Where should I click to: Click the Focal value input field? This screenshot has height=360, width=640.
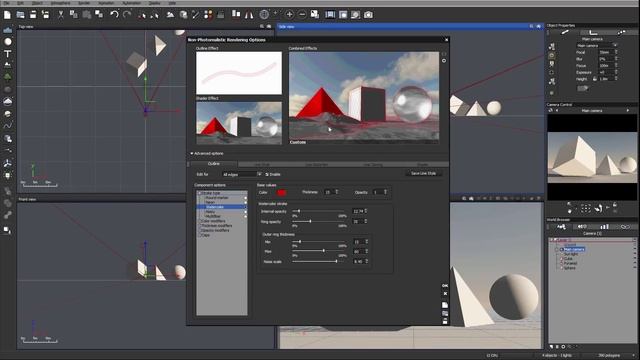(606, 52)
